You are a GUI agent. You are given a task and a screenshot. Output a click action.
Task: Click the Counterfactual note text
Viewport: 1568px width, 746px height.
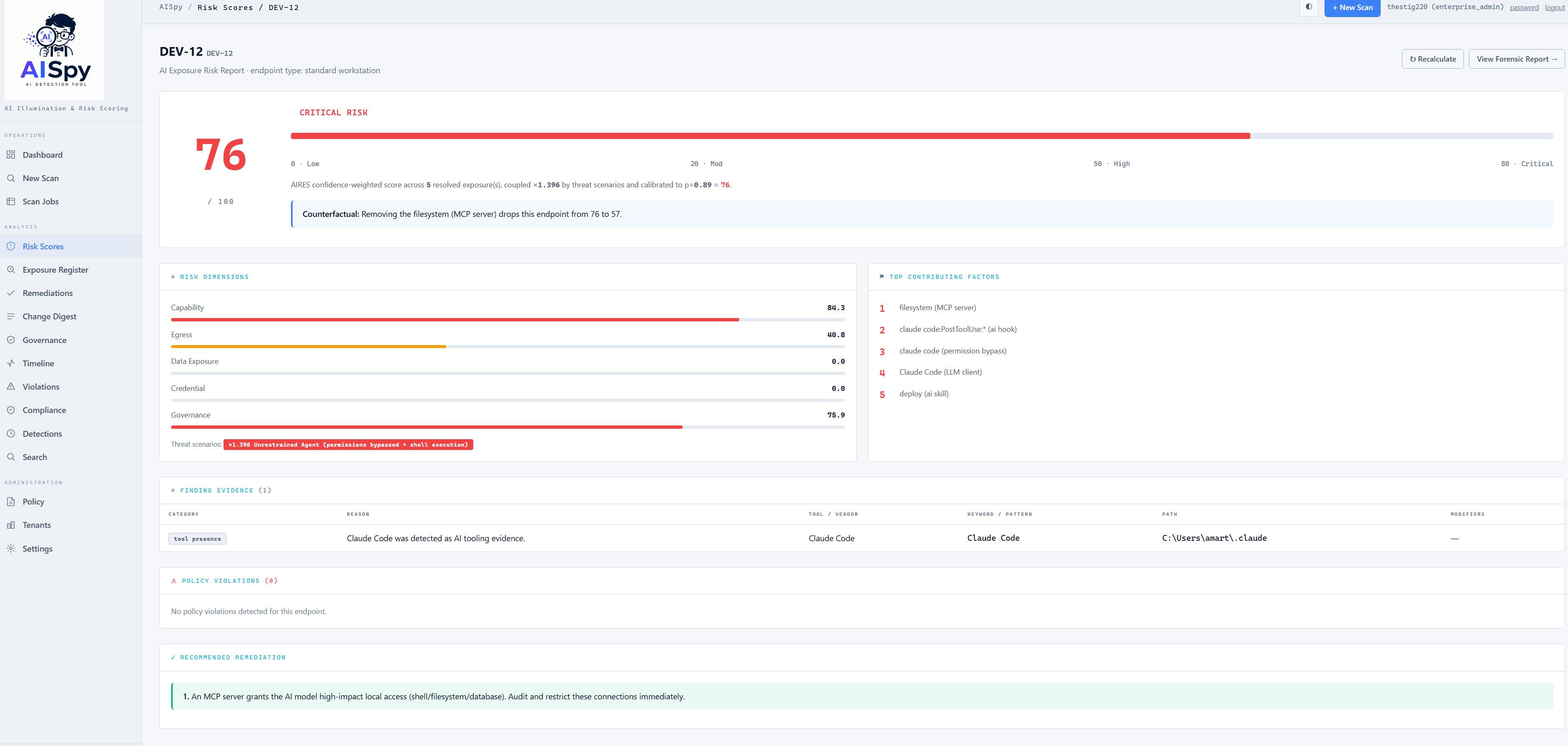(x=461, y=214)
